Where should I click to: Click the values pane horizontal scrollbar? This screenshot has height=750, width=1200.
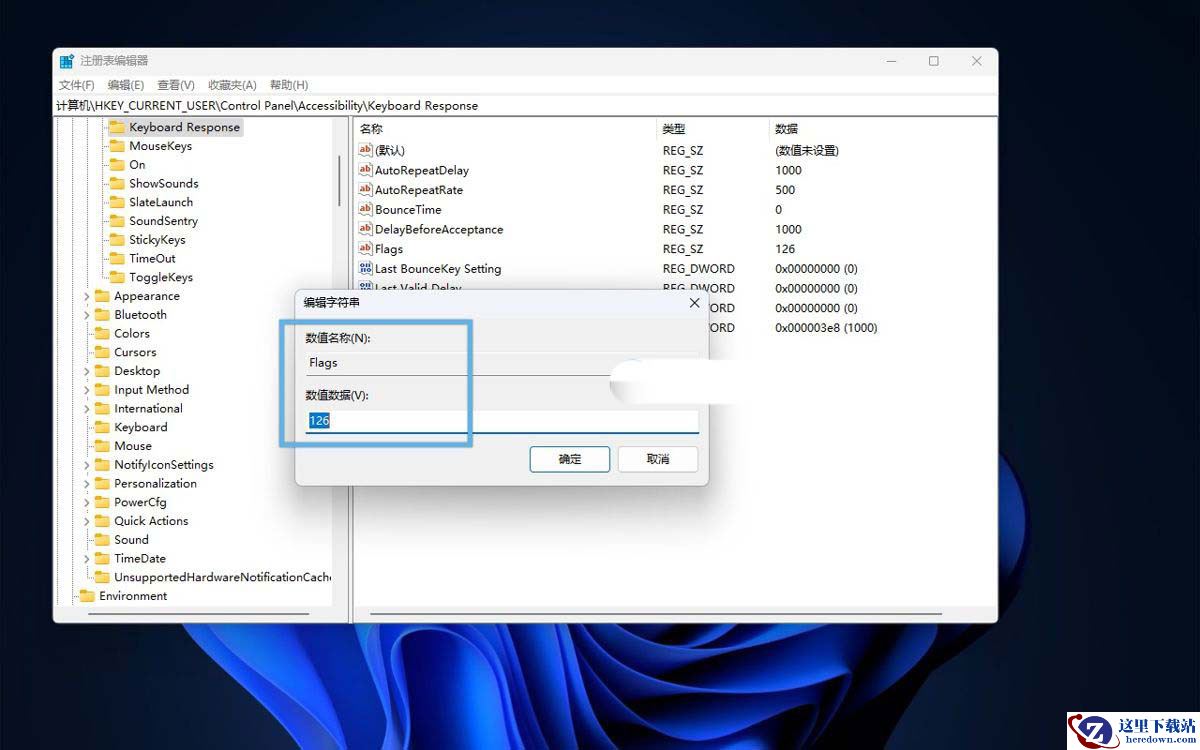point(655,614)
